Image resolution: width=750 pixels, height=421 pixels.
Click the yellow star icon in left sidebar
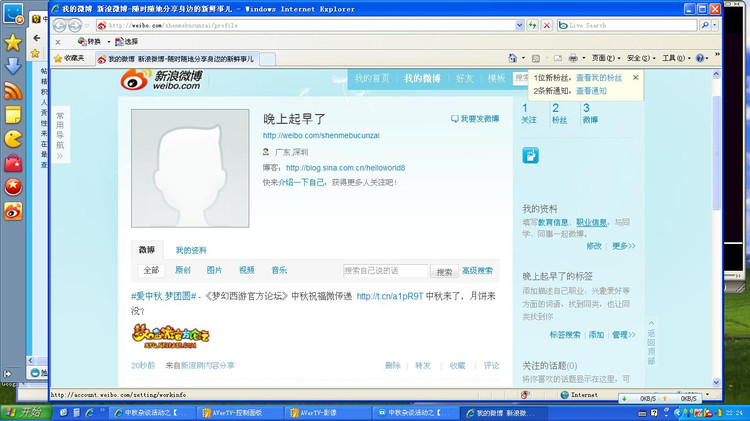pyautogui.click(x=13, y=42)
